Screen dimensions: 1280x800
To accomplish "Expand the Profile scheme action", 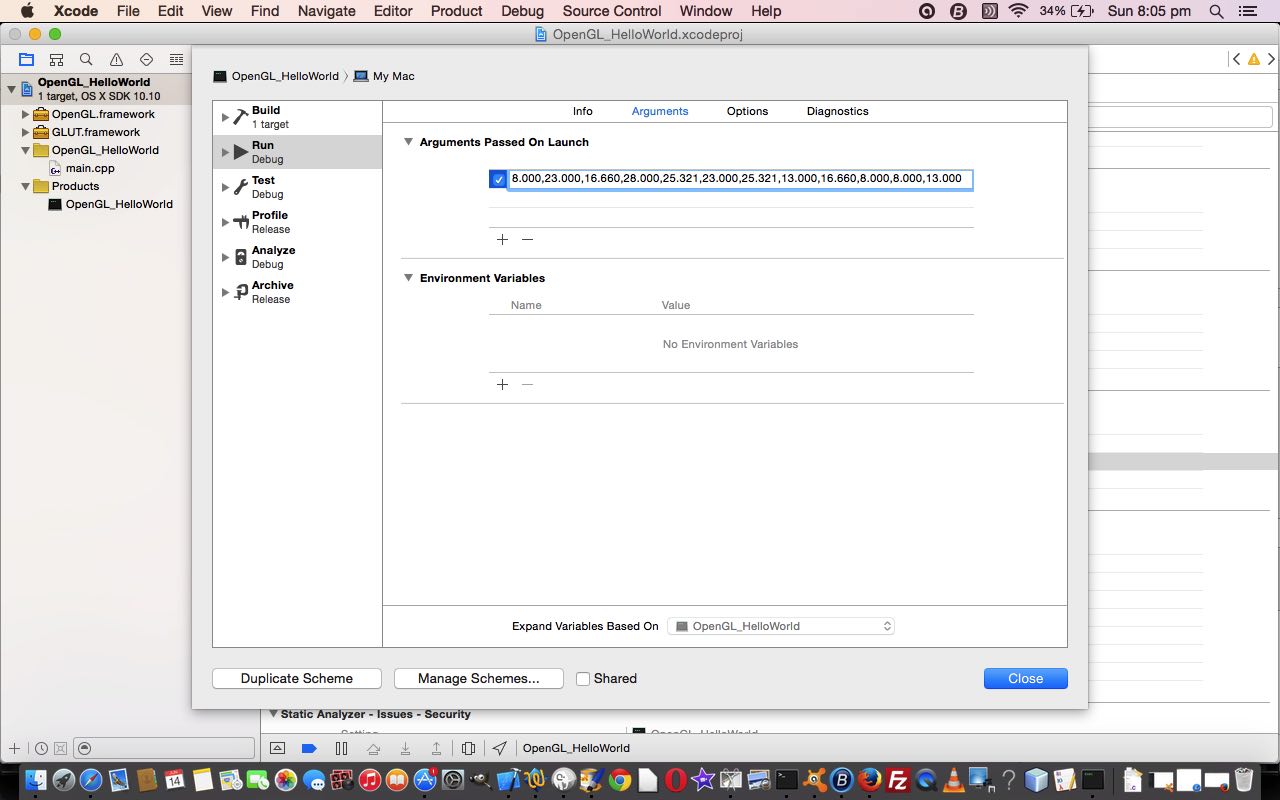I will (x=225, y=222).
